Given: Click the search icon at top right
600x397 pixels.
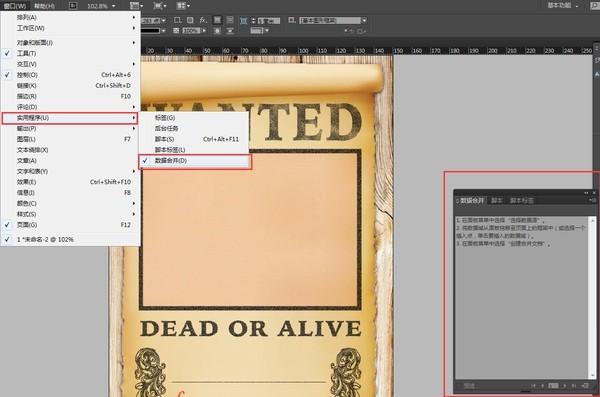Looking at the screenshot, I should pos(595,5).
